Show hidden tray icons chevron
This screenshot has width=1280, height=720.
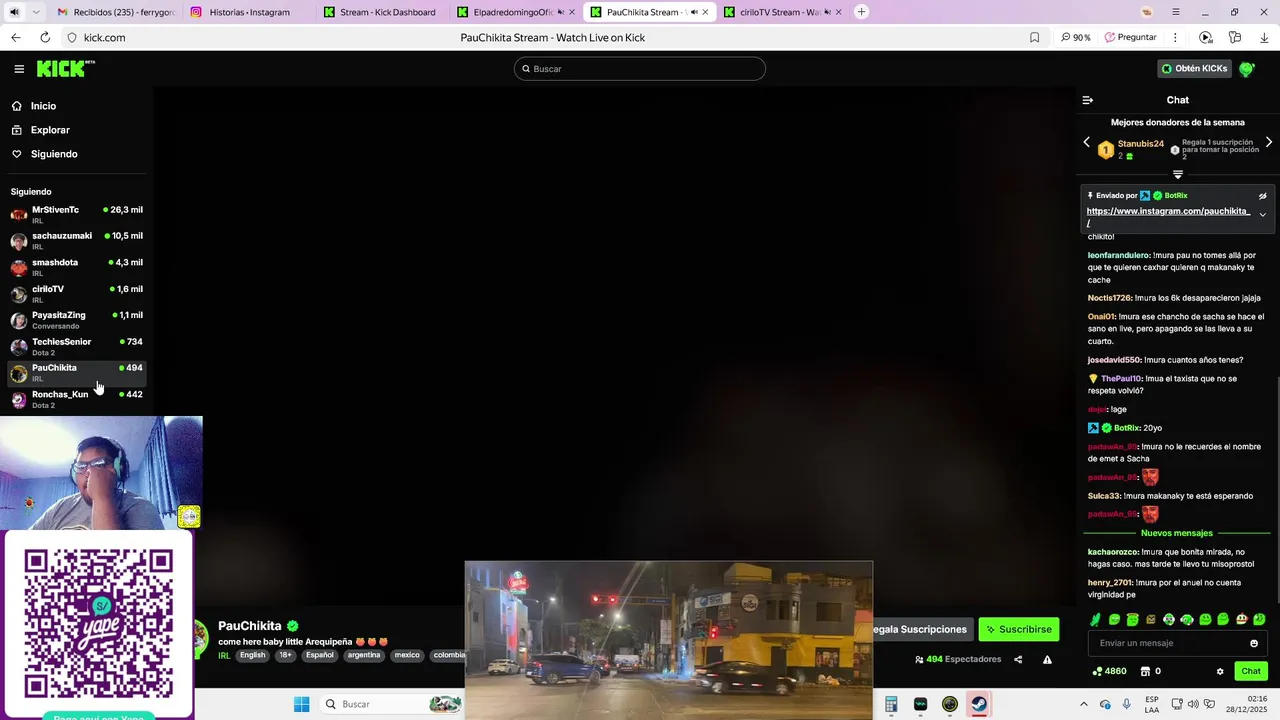pos(1083,704)
